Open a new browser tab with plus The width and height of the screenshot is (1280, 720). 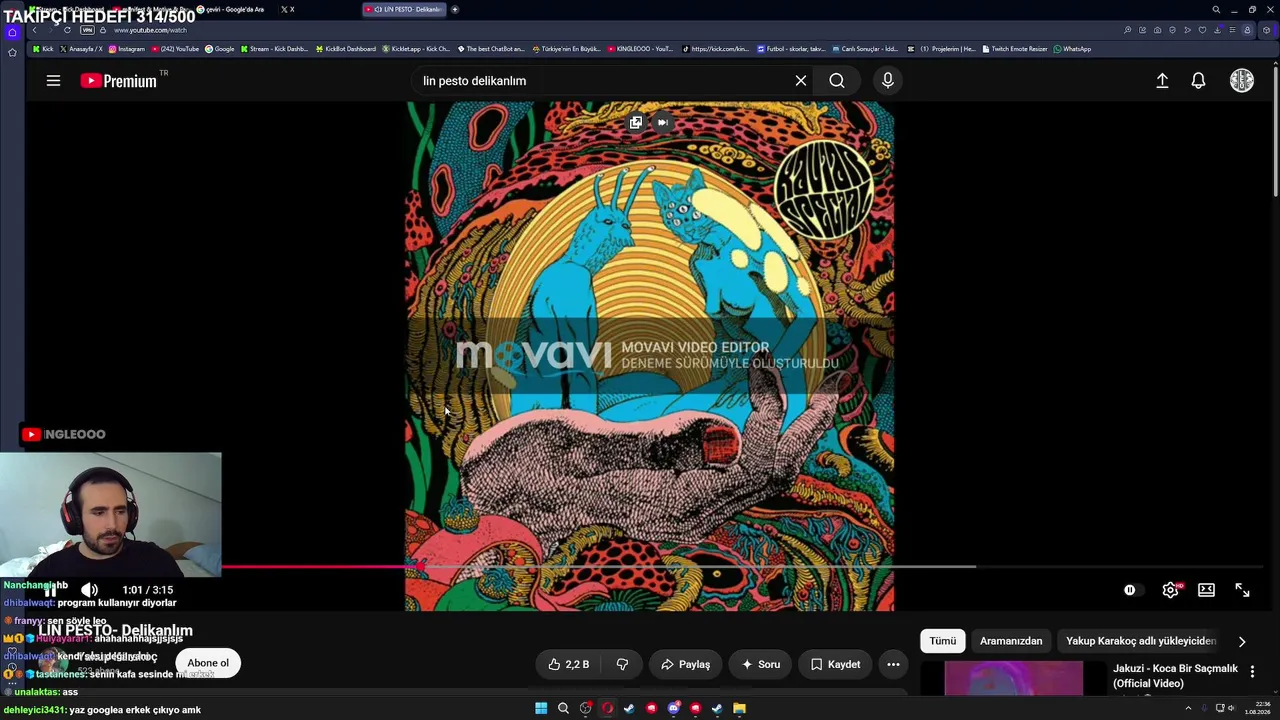click(455, 9)
